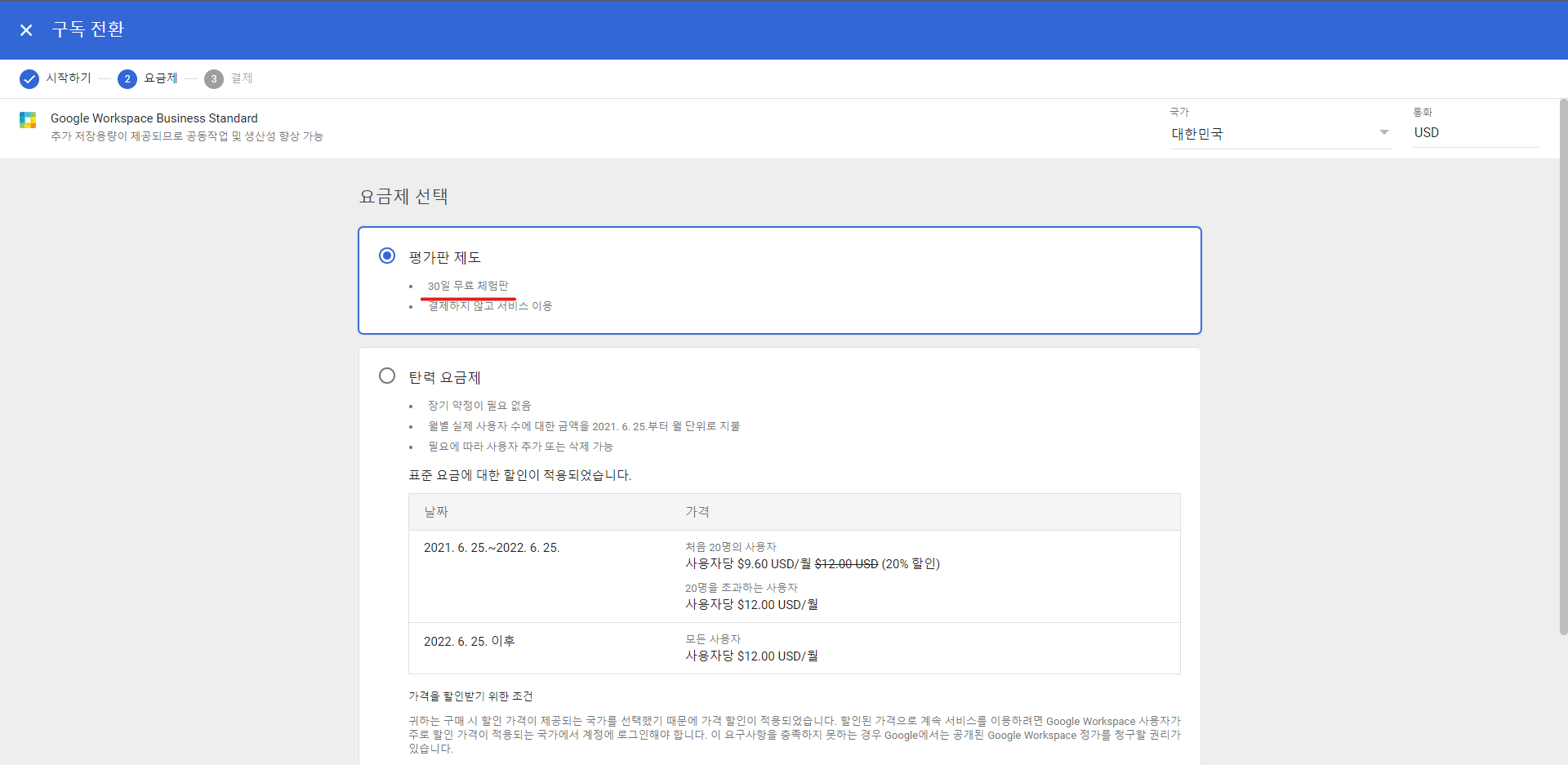Click the 가격 column header
This screenshot has height=765, width=1568.
(x=697, y=512)
